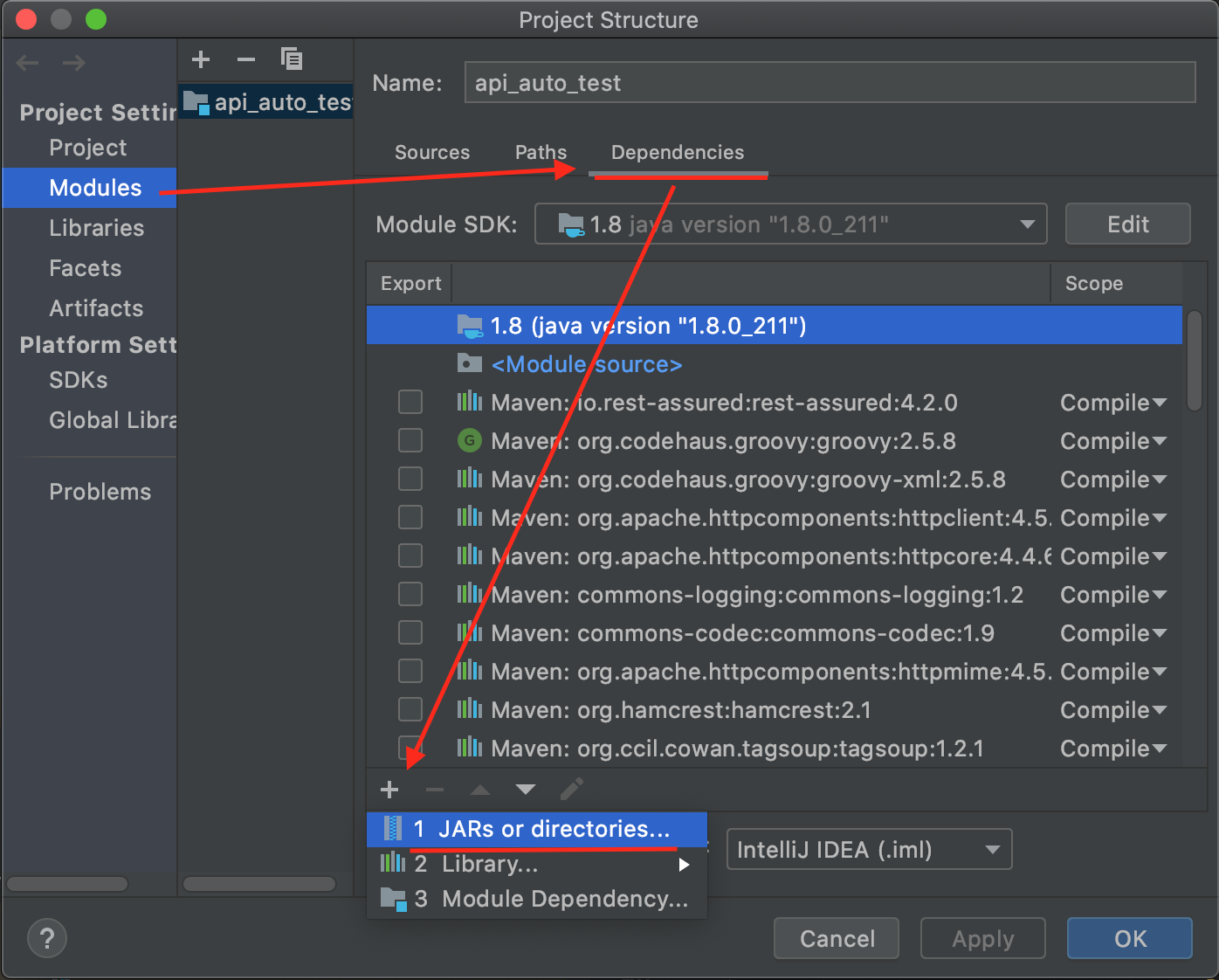Switch to the Dependencies tab
Viewport: 1219px width, 980px height.
(678, 152)
